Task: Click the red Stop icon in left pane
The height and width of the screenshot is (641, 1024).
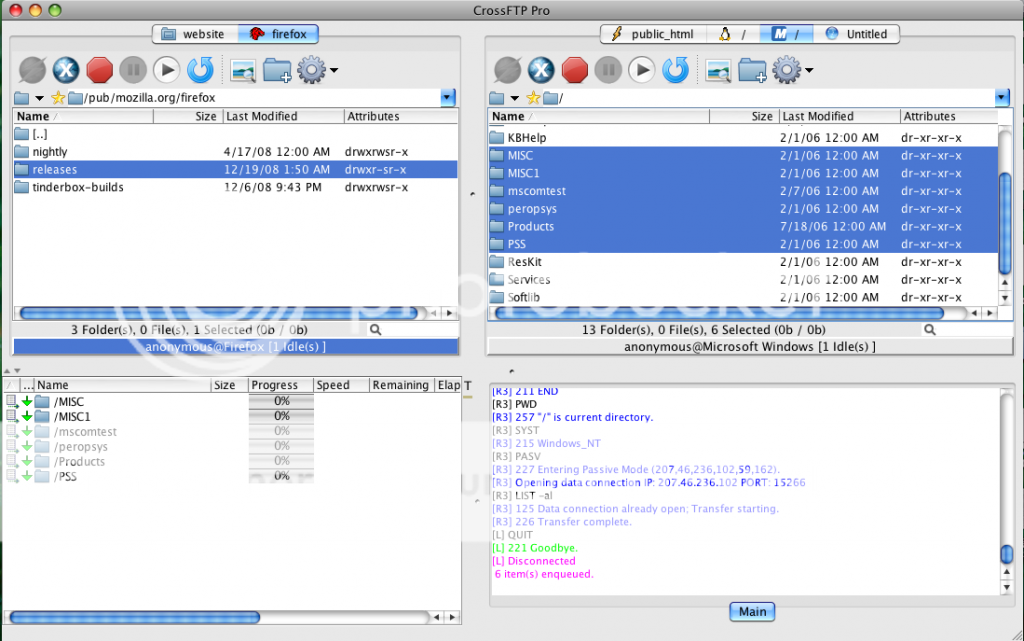Action: coord(99,69)
